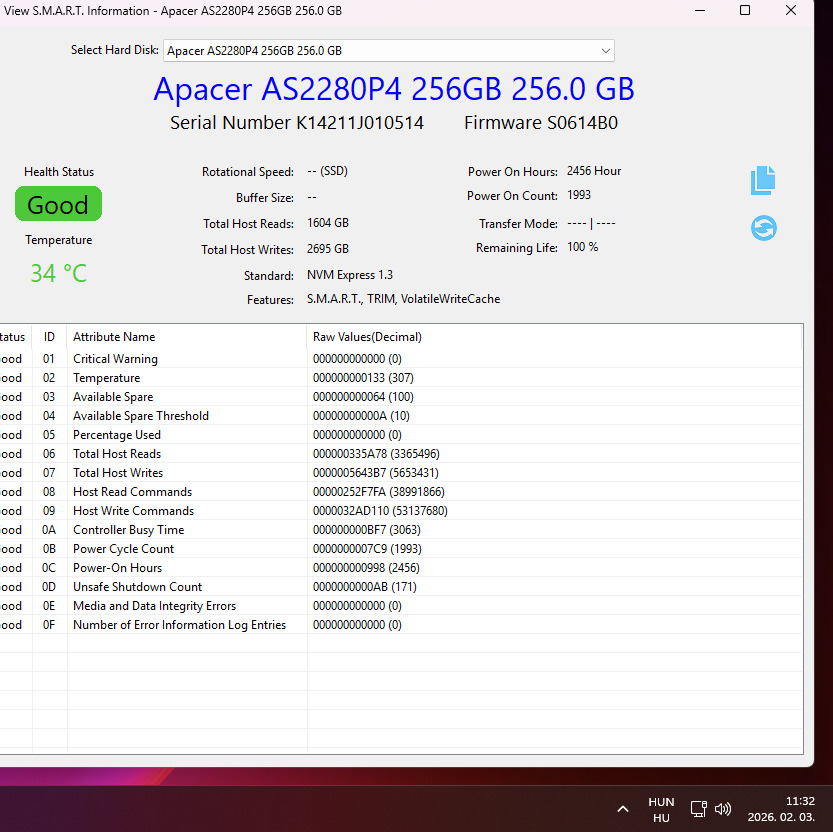
Task: Select Media and Data Integrity Errors row
Action: coord(401,606)
